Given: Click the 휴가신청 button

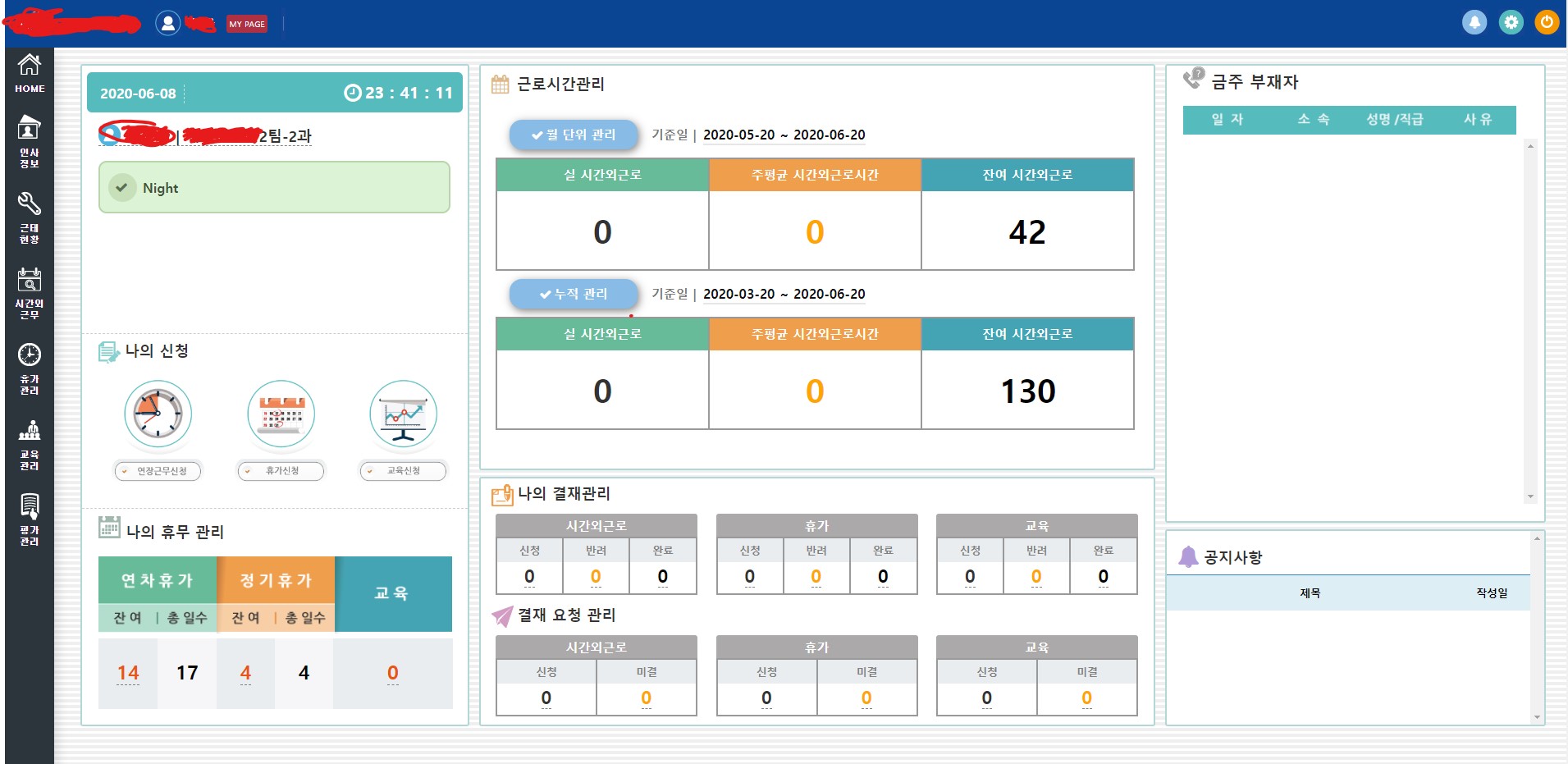Looking at the screenshot, I should (281, 471).
